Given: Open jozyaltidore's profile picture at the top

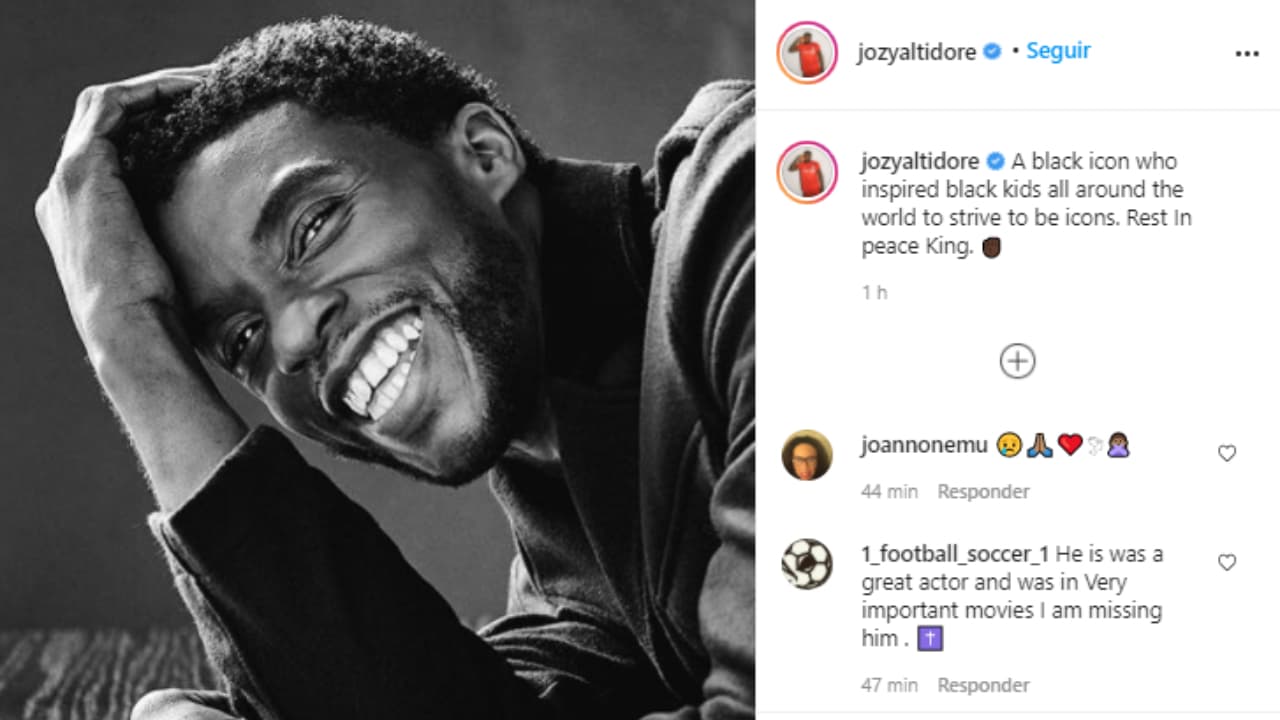Looking at the screenshot, I should coord(806,52).
